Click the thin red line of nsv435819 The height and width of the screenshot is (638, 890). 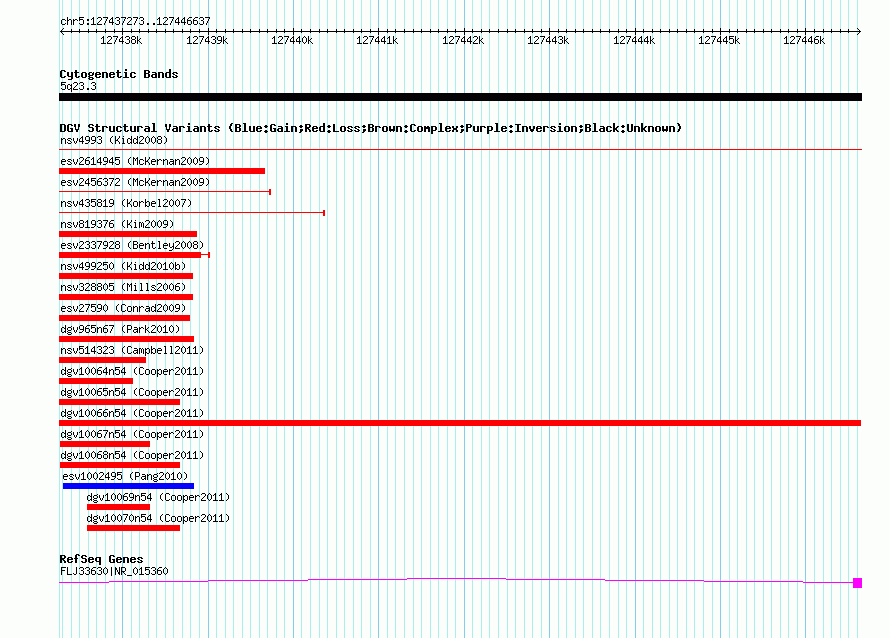coord(192,213)
